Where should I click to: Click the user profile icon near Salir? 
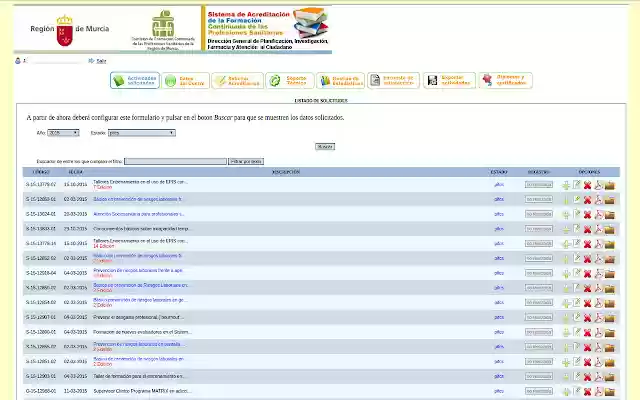18,61
